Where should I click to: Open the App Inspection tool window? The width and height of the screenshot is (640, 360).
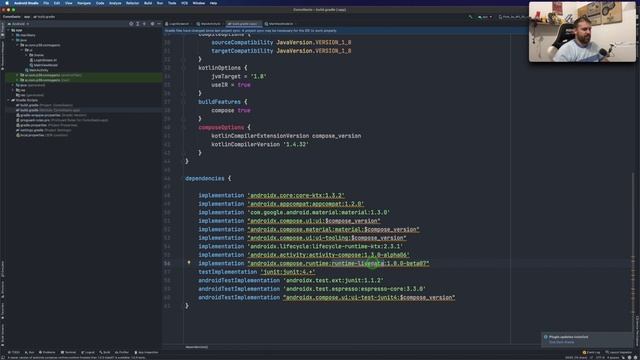tap(147, 352)
